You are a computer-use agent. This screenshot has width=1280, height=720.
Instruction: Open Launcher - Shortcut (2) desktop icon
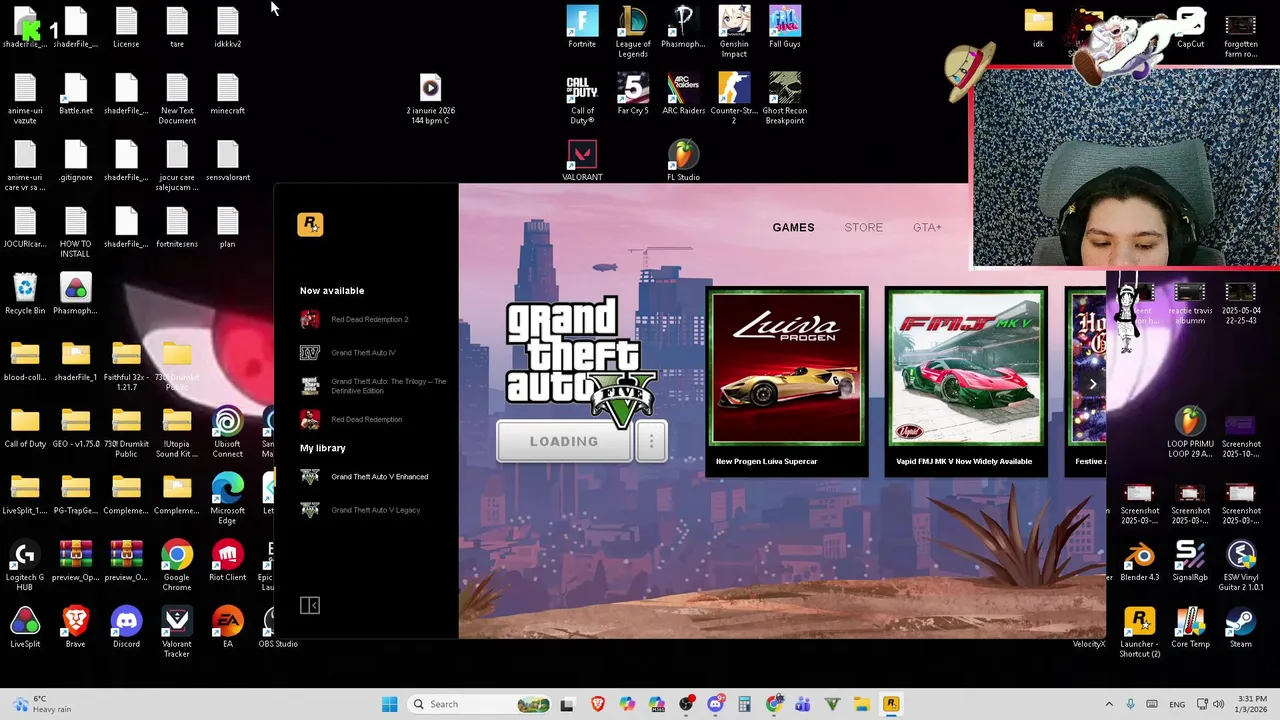pyautogui.click(x=1140, y=632)
